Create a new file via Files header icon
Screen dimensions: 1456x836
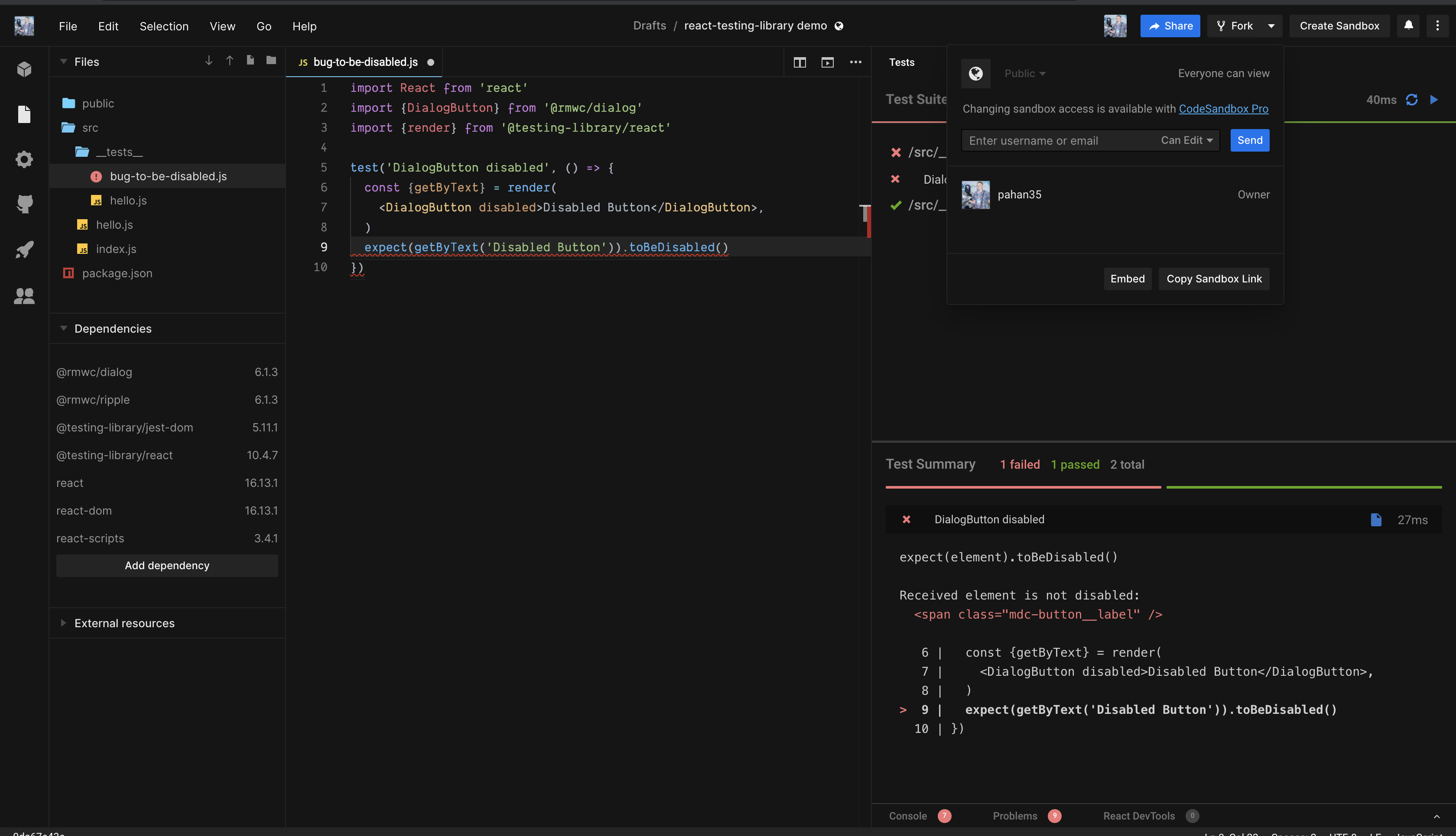pos(250,60)
